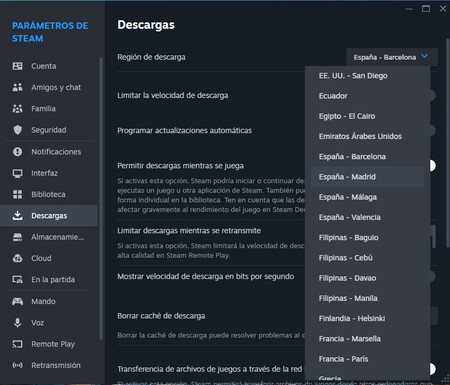Click the Retransmisión broadcast icon

pos(17,365)
